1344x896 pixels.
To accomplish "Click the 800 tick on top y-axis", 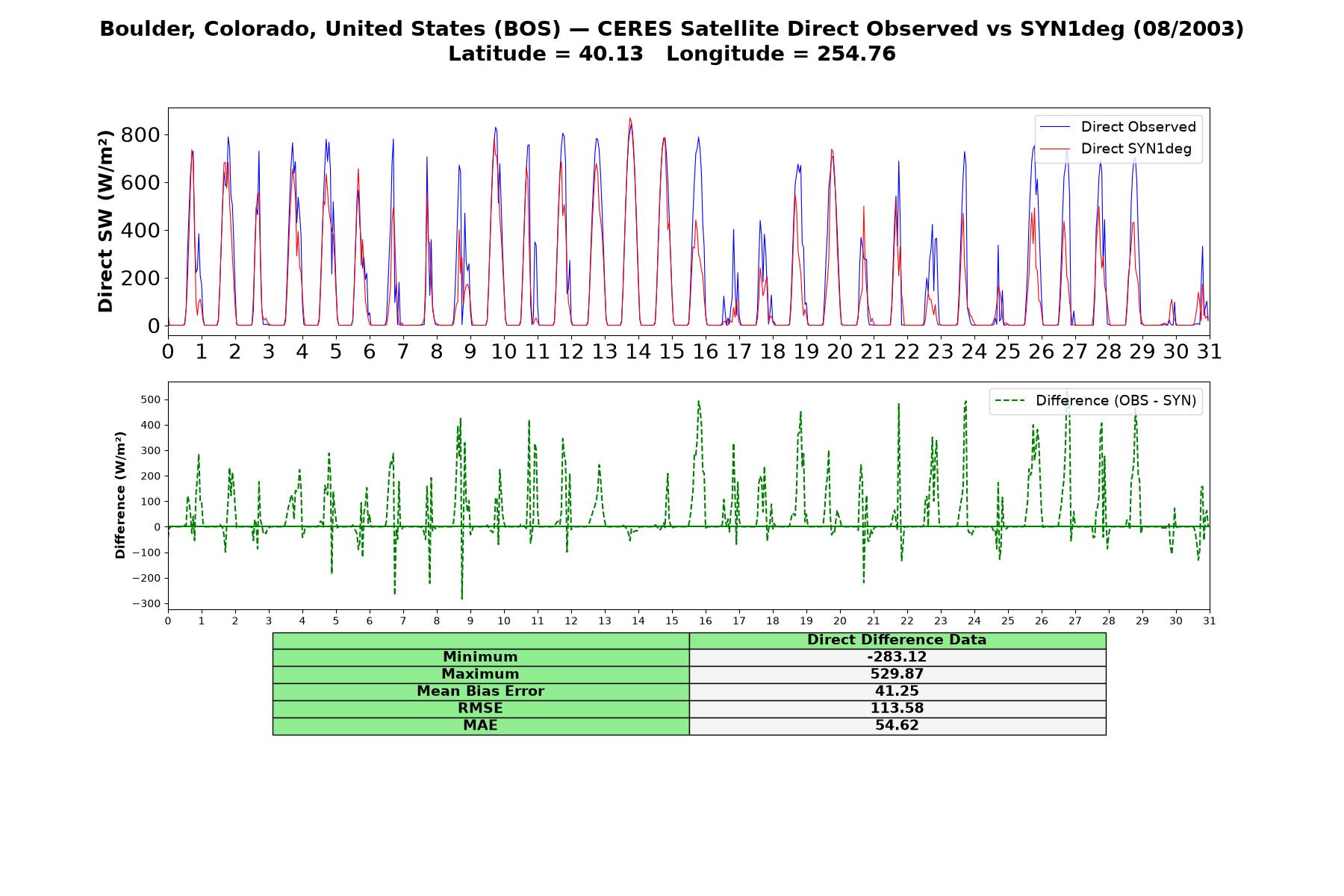I will point(144,135).
